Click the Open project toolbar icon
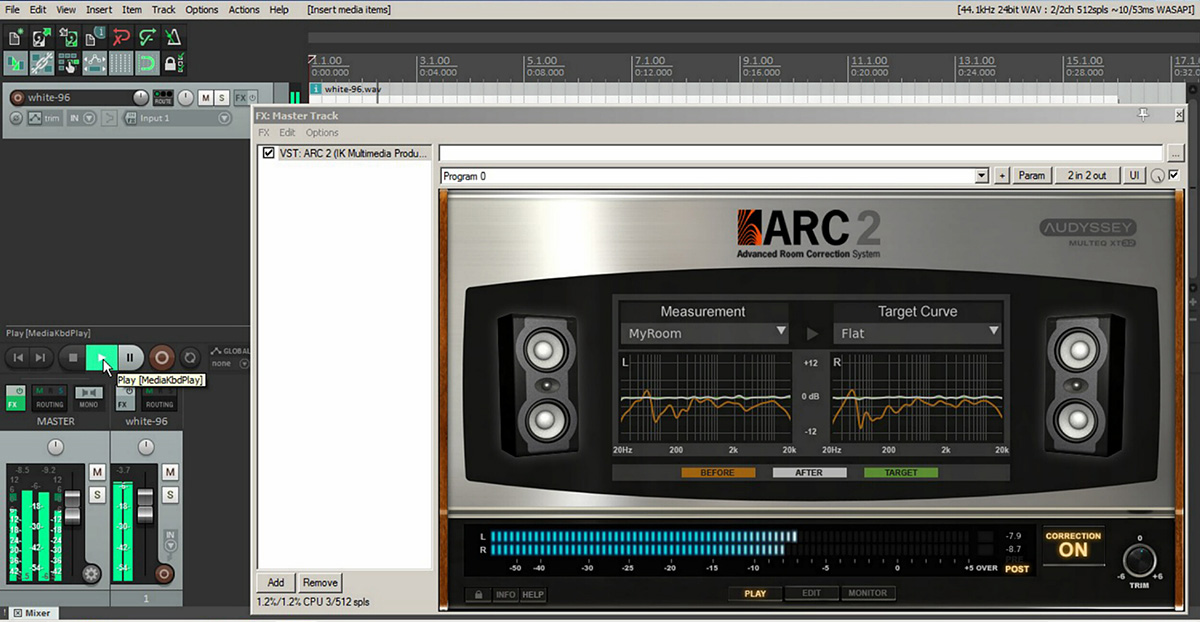The image size is (1200, 622). coord(42,39)
